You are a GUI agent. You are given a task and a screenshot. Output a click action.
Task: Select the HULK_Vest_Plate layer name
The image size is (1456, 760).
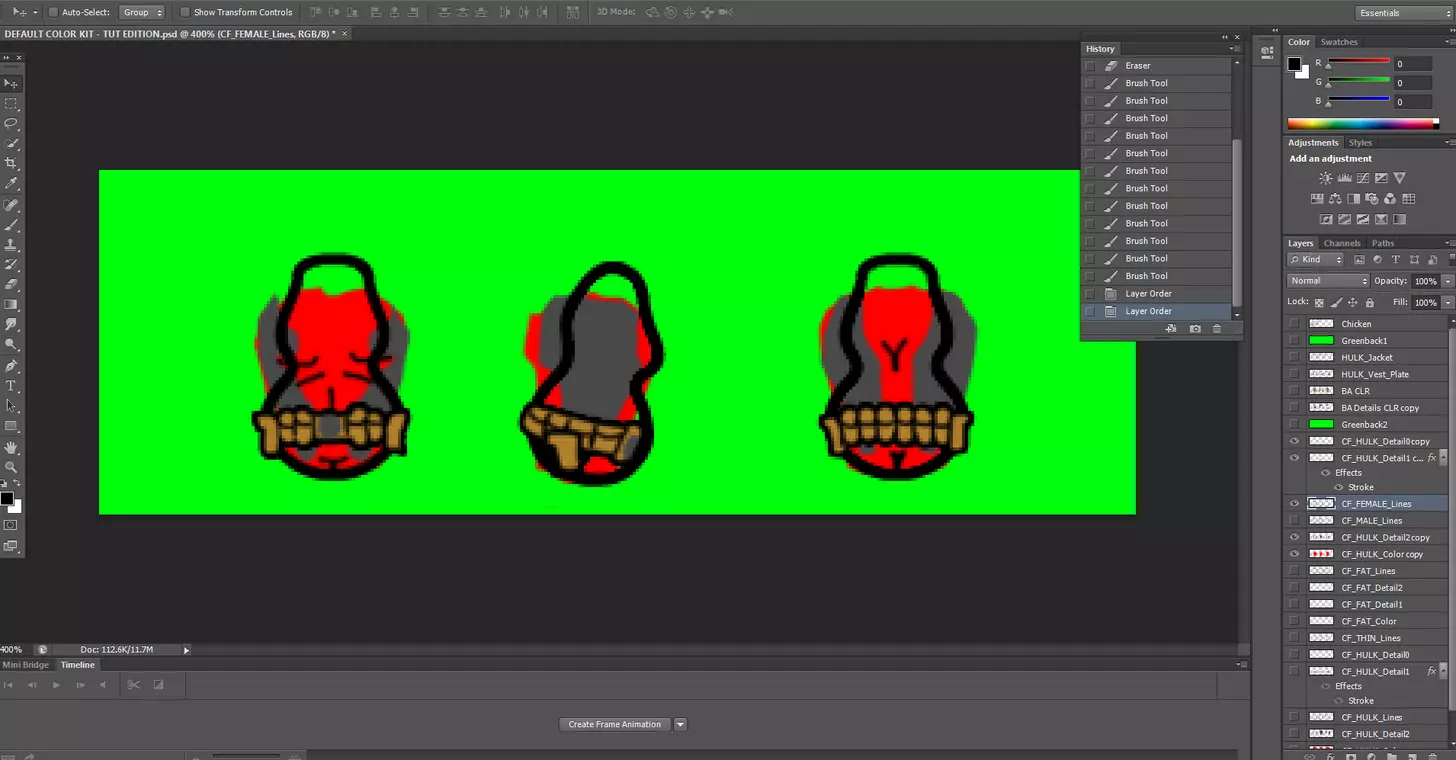(1375, 374)
